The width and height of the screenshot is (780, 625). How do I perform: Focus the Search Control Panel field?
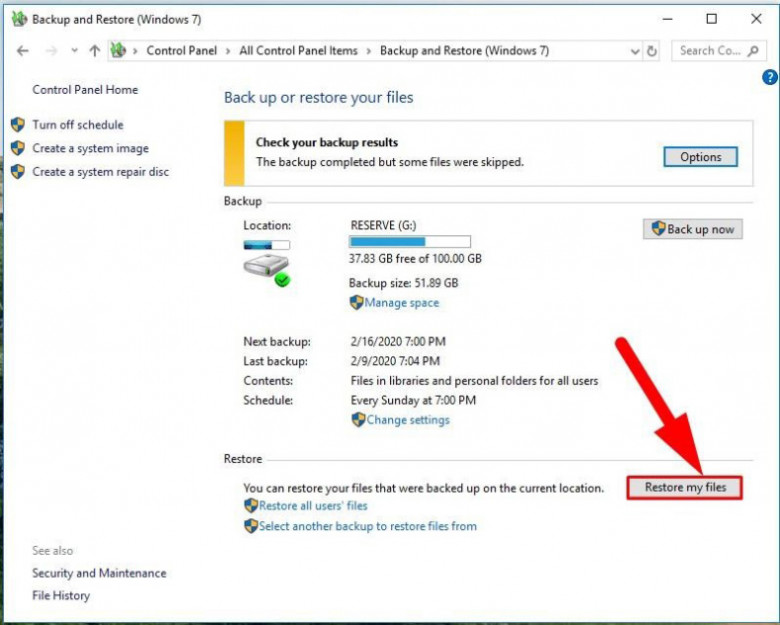click(x=718, y=51)
